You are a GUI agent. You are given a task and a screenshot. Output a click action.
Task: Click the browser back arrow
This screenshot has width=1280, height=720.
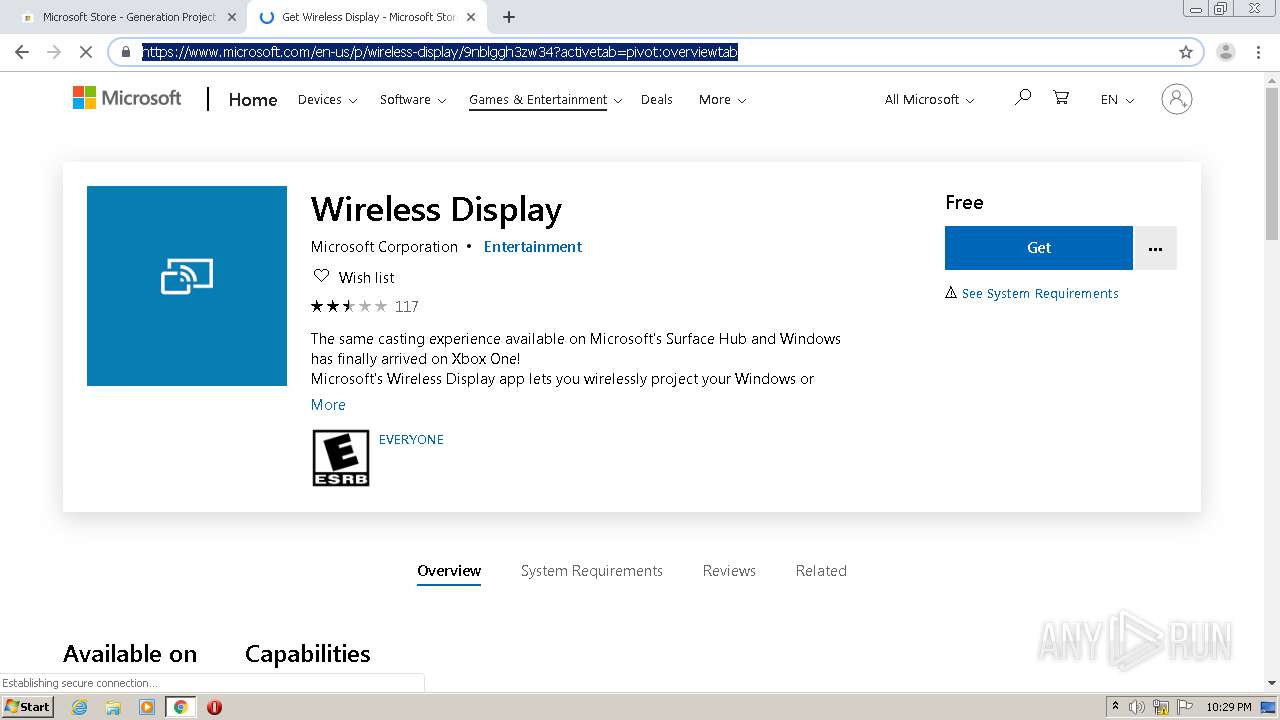click(22, 52)
